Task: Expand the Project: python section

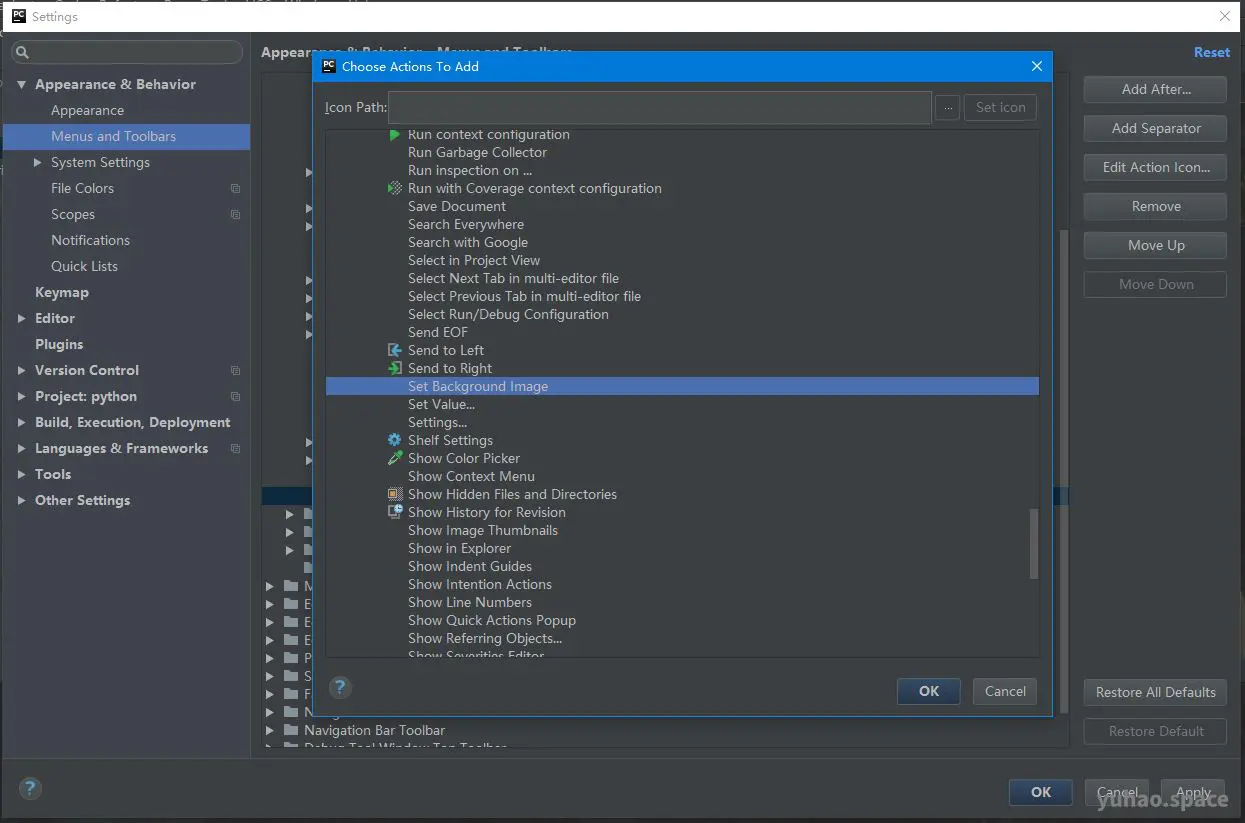Action: point(21,396)
